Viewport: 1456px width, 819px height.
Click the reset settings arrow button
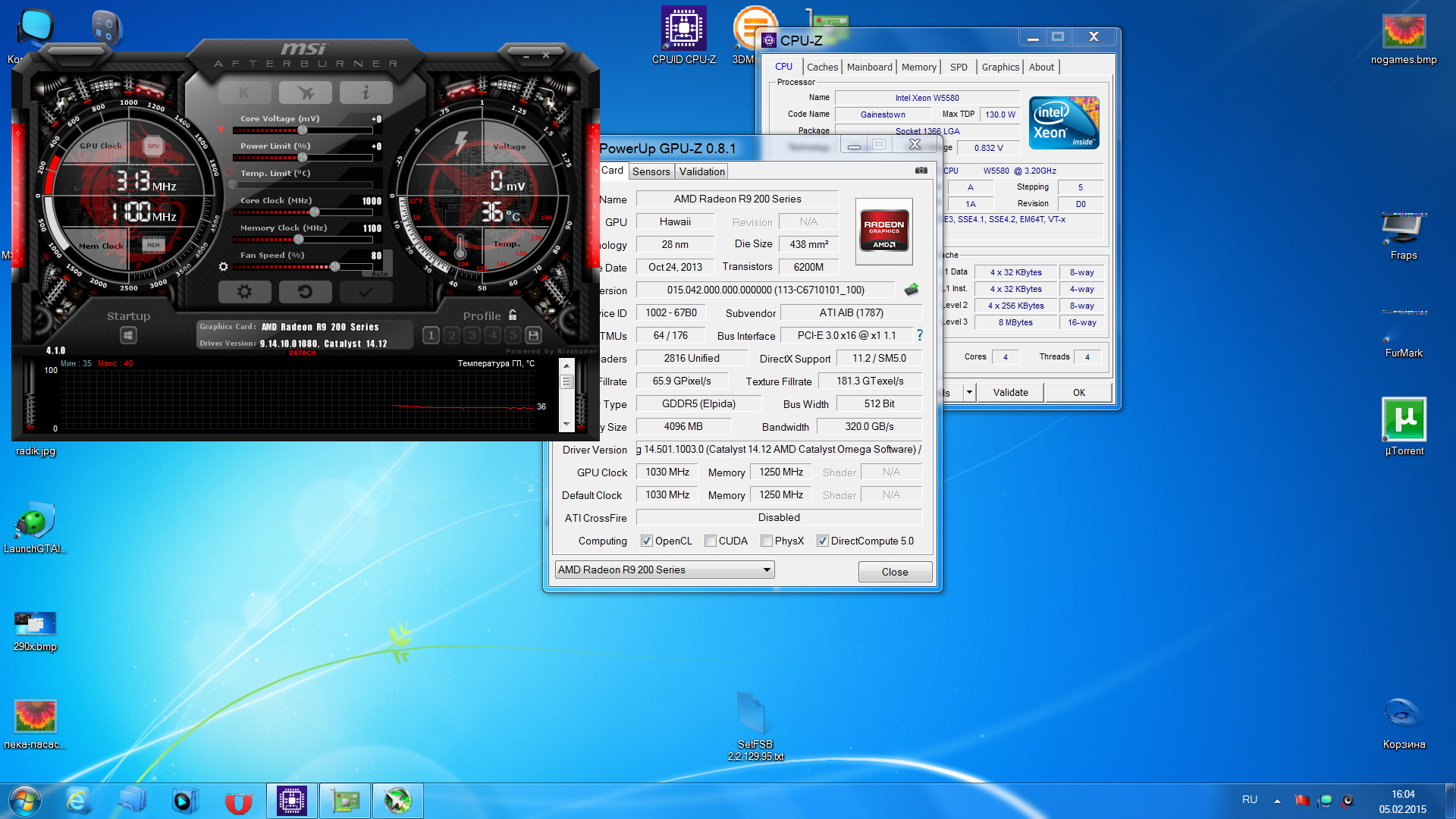pos(305,292)
